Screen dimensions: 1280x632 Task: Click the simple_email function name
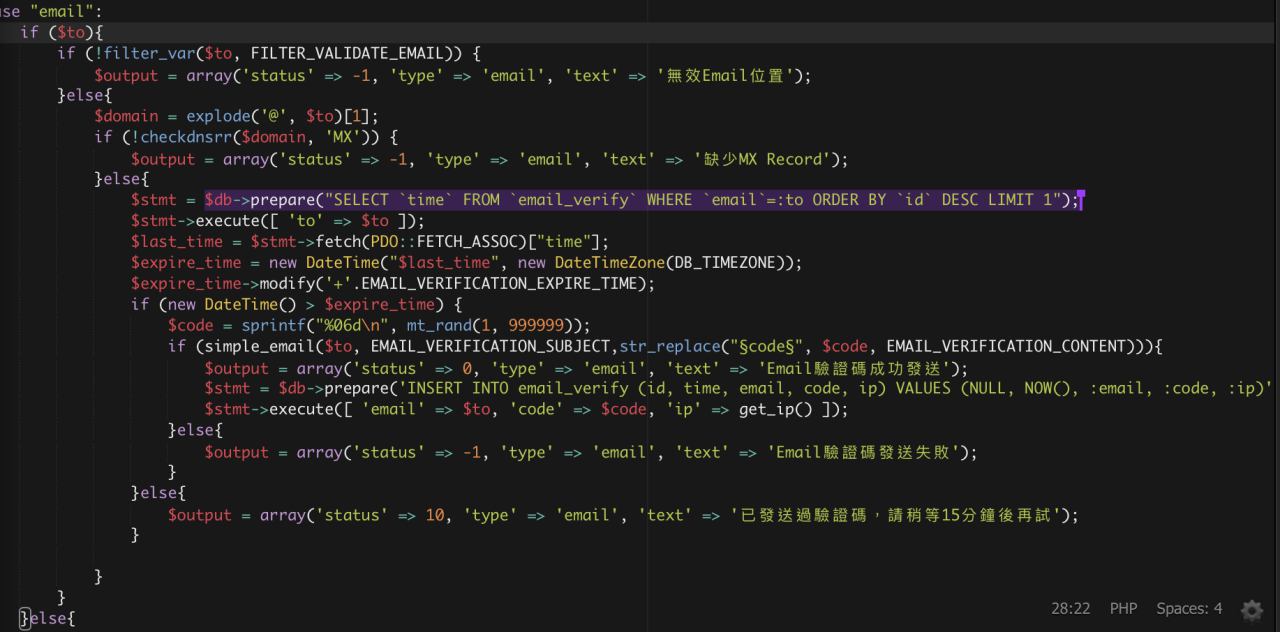tap(256, 347)
